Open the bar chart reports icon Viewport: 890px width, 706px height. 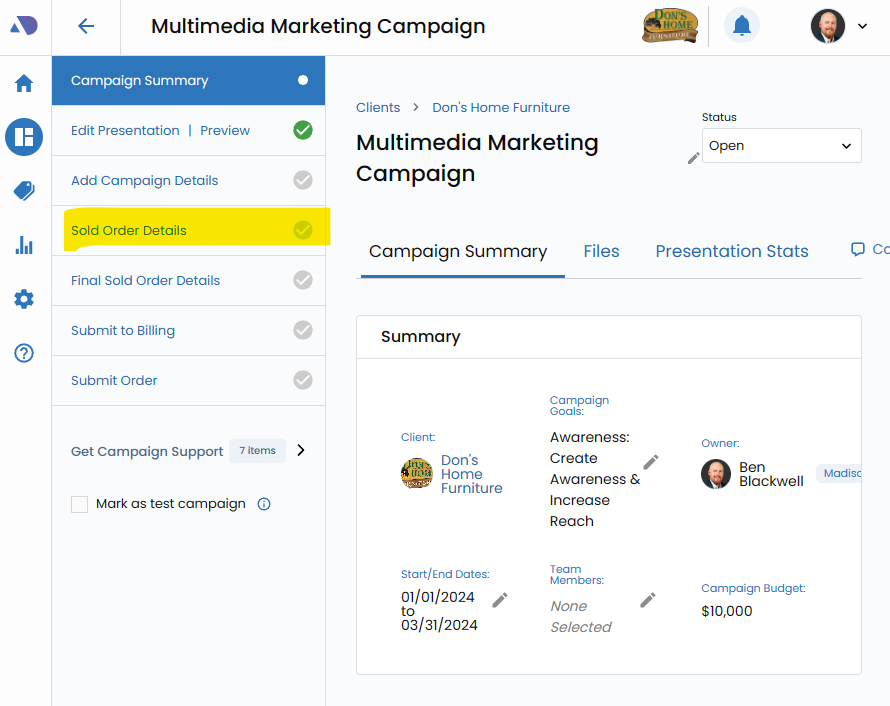point(24,245)
